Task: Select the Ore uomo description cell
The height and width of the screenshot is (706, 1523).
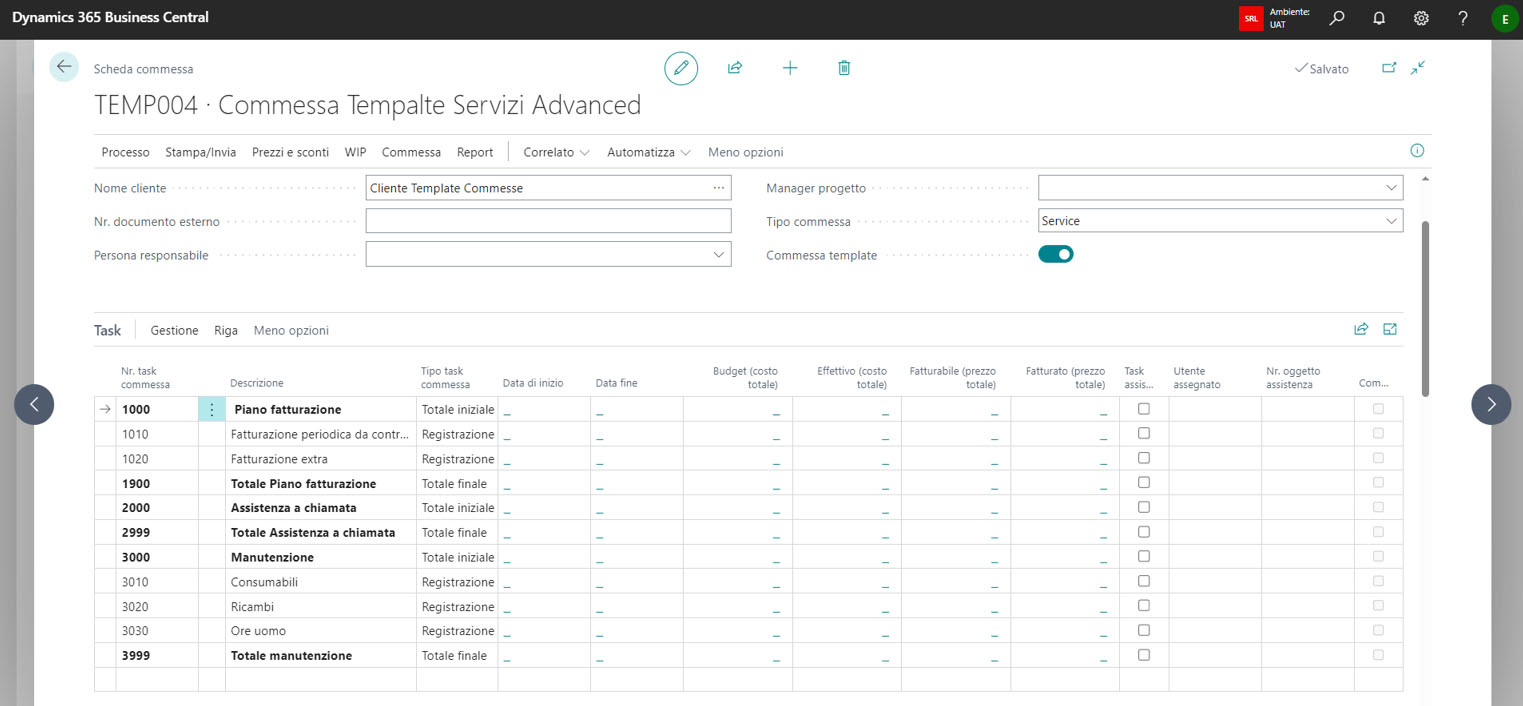Action: point(320,631)
